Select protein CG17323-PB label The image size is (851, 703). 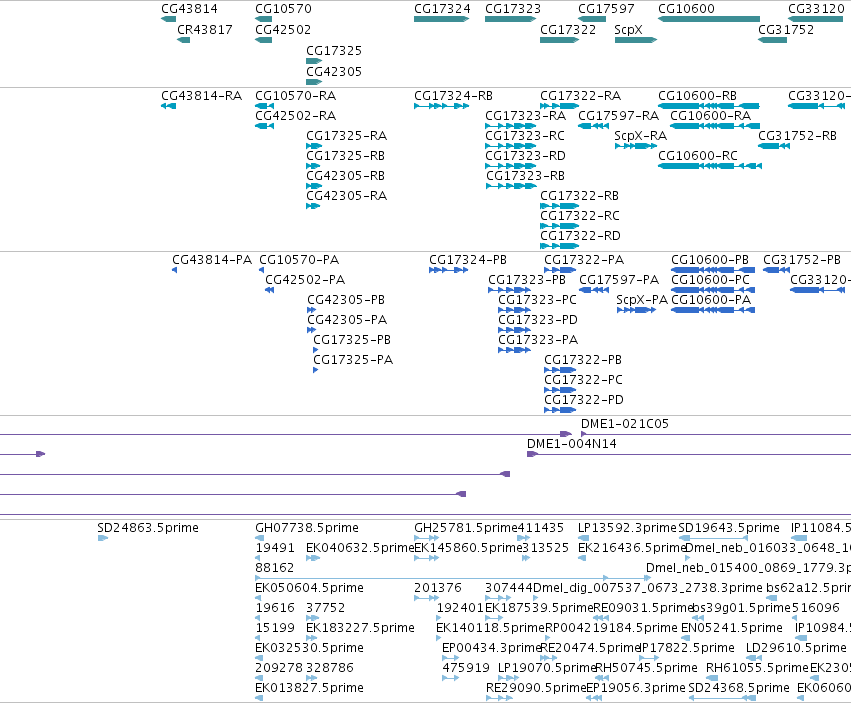(x=526, y=280)
